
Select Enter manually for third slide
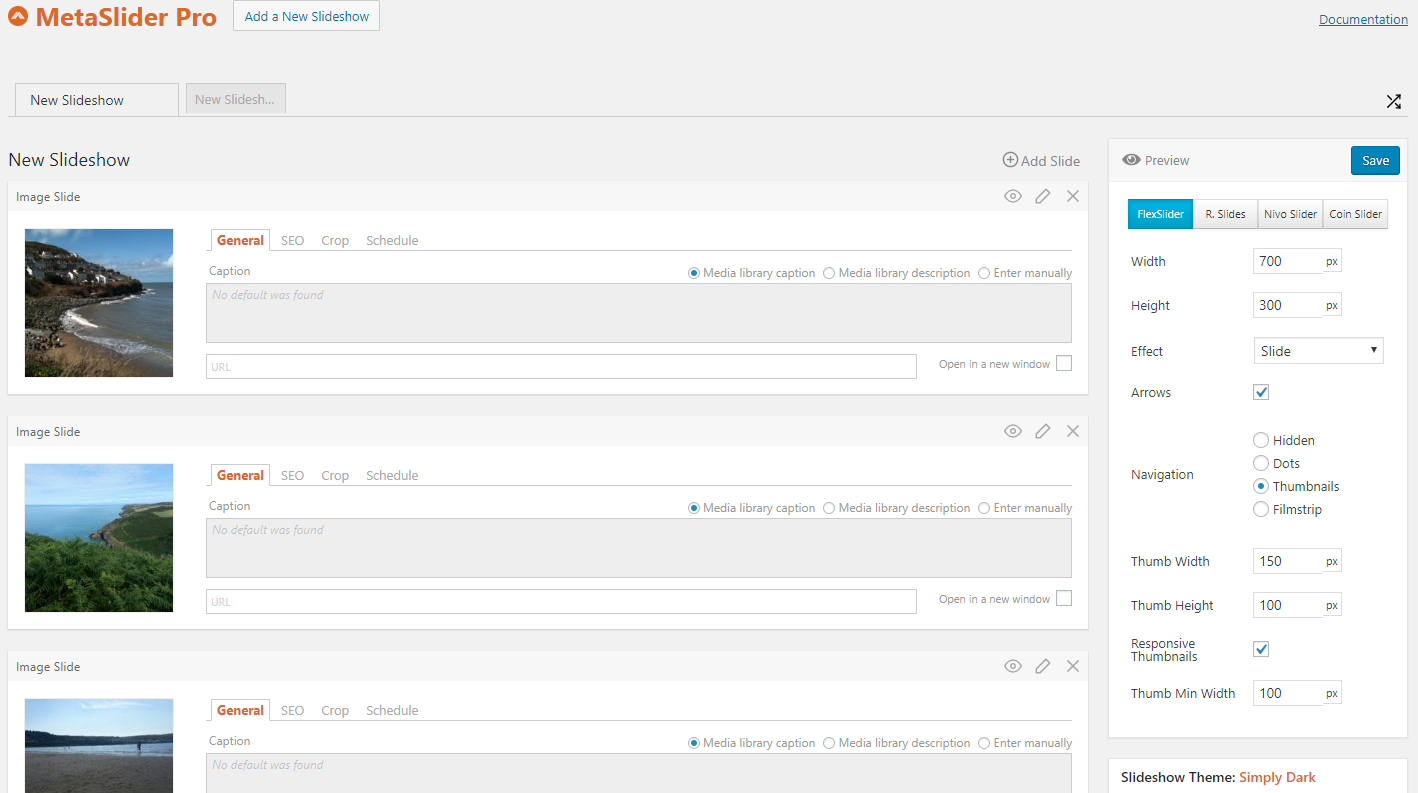coord(984,743)
